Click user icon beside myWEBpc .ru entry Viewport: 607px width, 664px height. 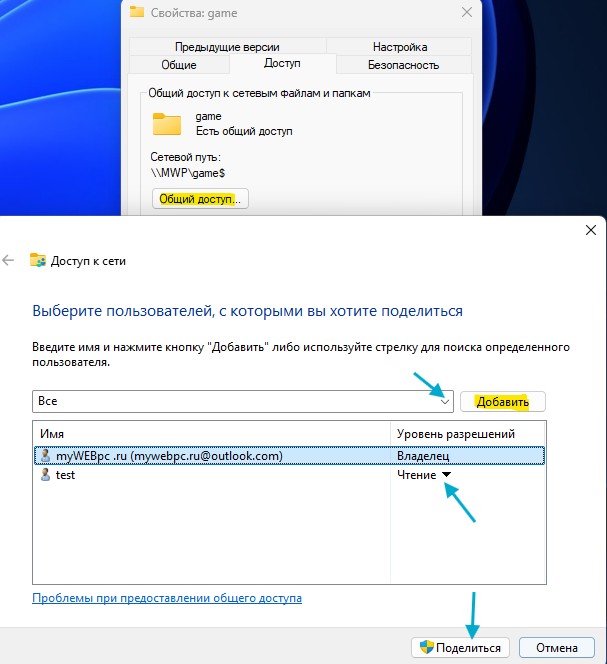[x=43, y=456]
